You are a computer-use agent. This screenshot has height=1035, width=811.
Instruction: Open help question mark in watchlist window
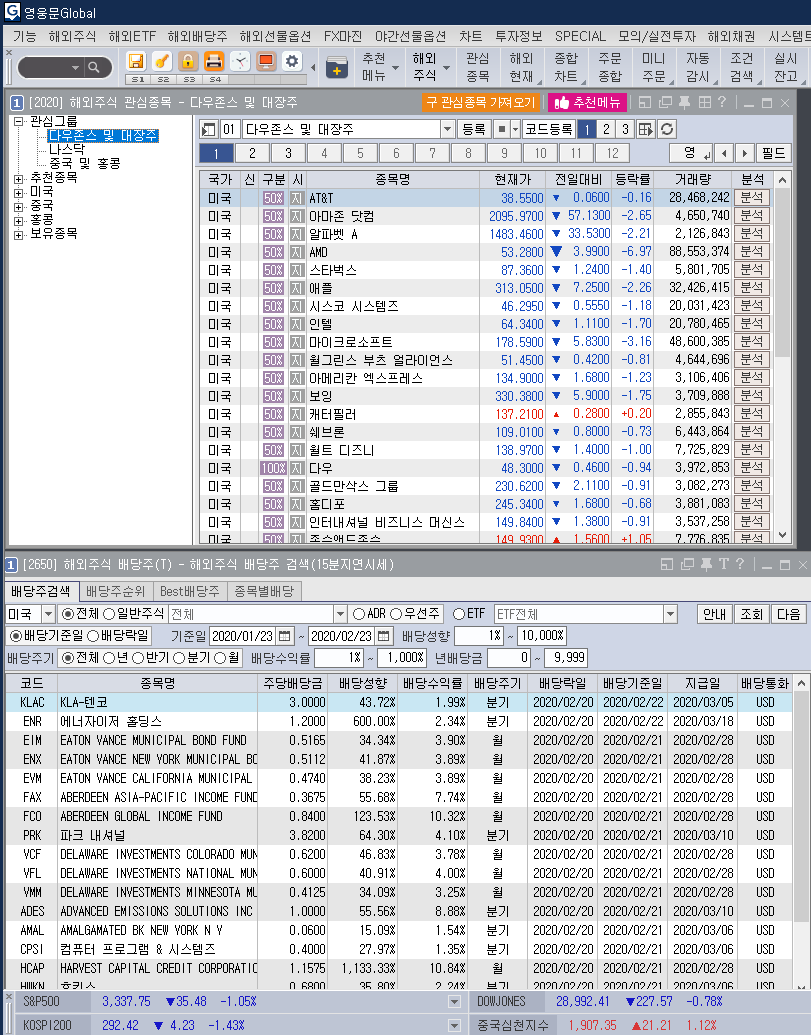tap(723, 103)
